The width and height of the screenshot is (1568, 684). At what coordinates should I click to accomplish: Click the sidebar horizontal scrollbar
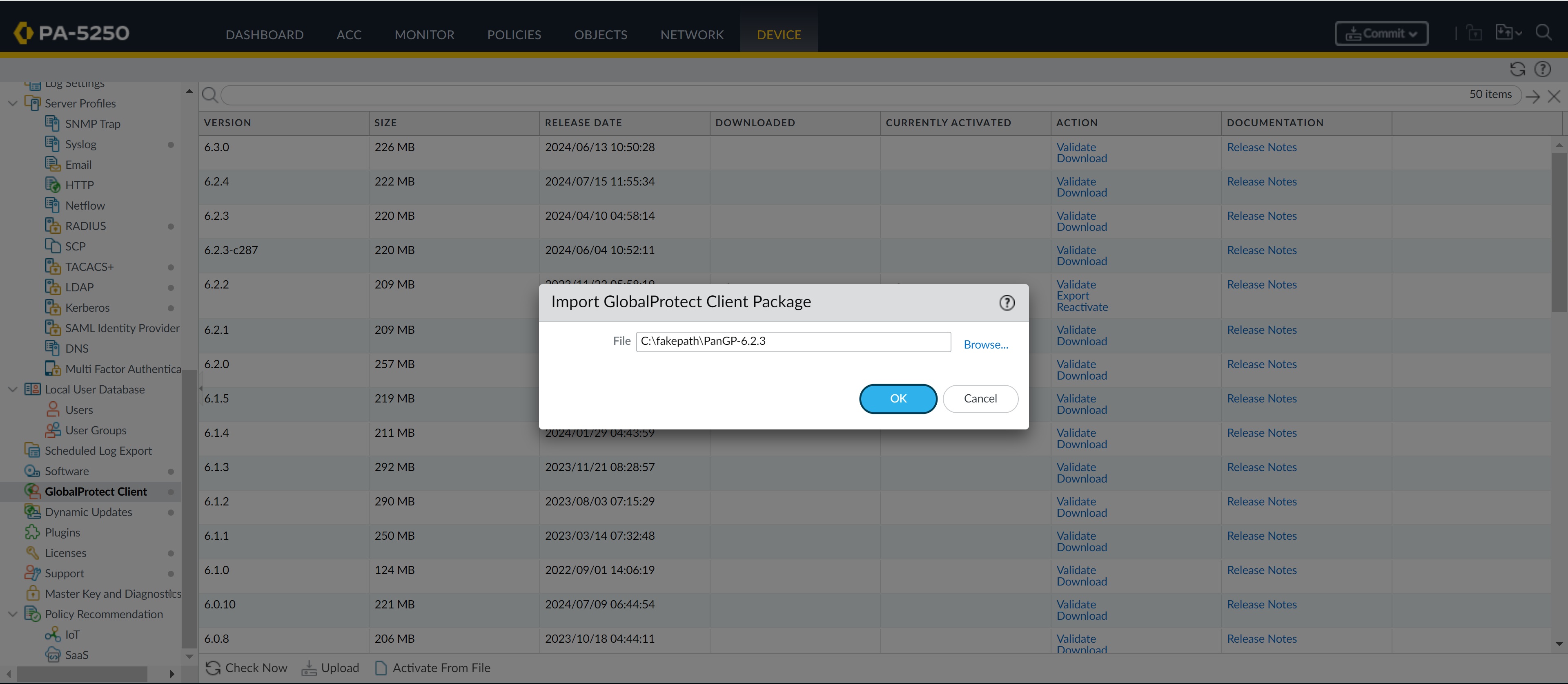tap(82, 674)
